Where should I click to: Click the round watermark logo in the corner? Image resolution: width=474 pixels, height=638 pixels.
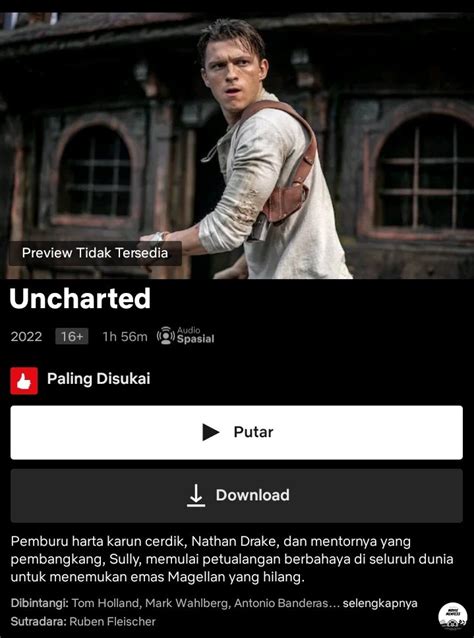point(450,616)
